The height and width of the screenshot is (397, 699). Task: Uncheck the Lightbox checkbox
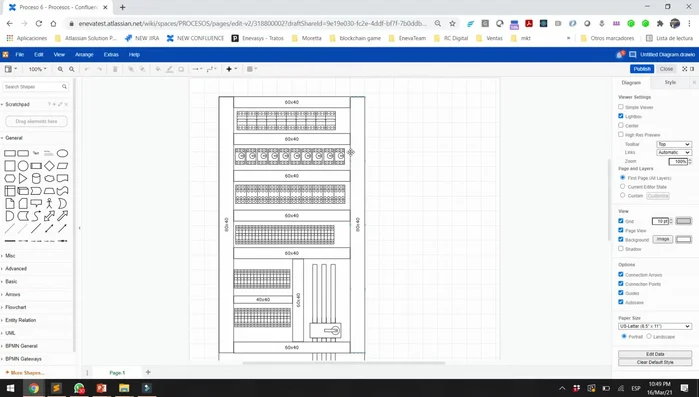click(x=621, y=116)
